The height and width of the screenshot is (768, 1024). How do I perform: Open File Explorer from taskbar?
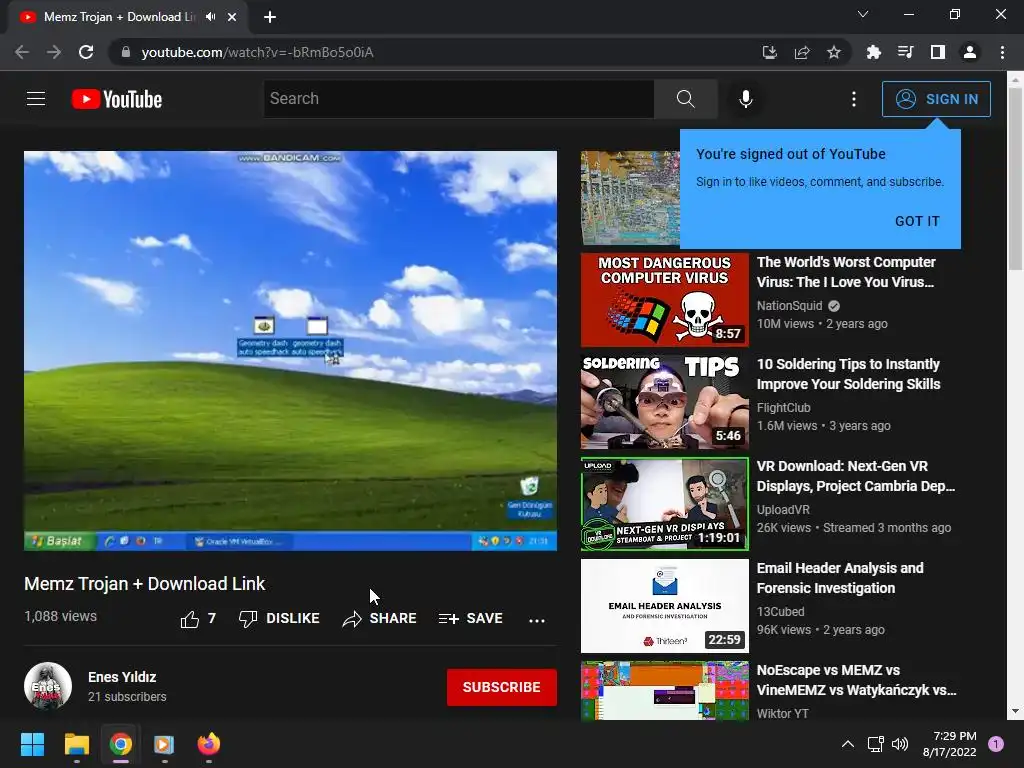point(76,744)
